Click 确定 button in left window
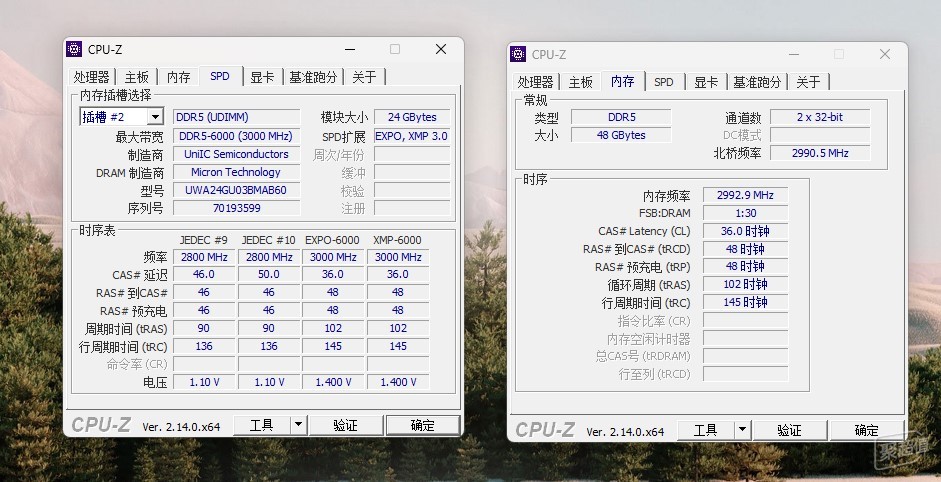The height and width of the screenshot is (482, 941). coord(422,425)
